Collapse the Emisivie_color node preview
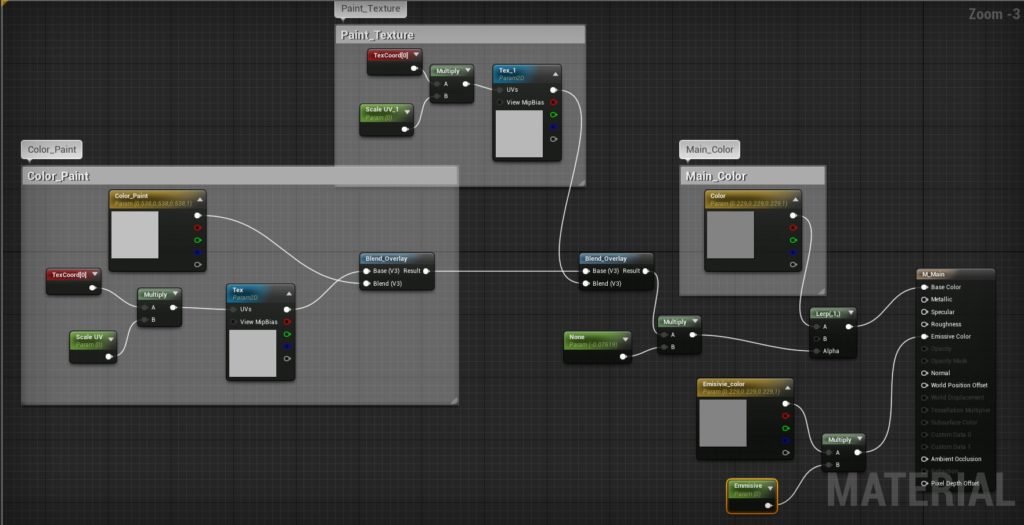Viewport: 1024px width, 525px height. tap(787, 387)
